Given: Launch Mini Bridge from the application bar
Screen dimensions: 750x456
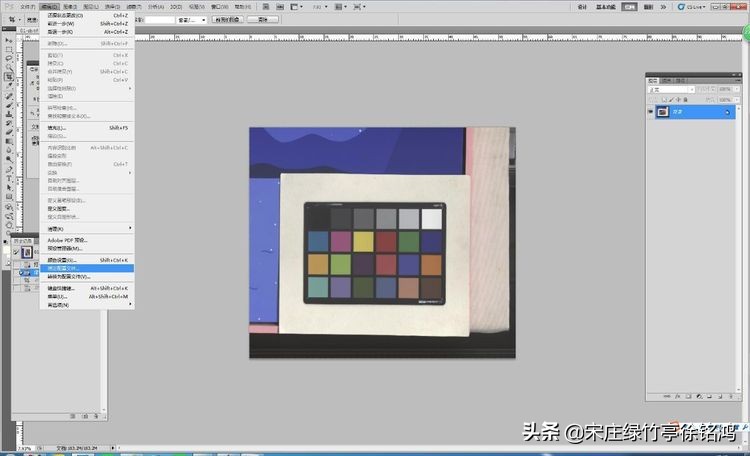Looking at the screenshot, I should click(x=280, y=7).
